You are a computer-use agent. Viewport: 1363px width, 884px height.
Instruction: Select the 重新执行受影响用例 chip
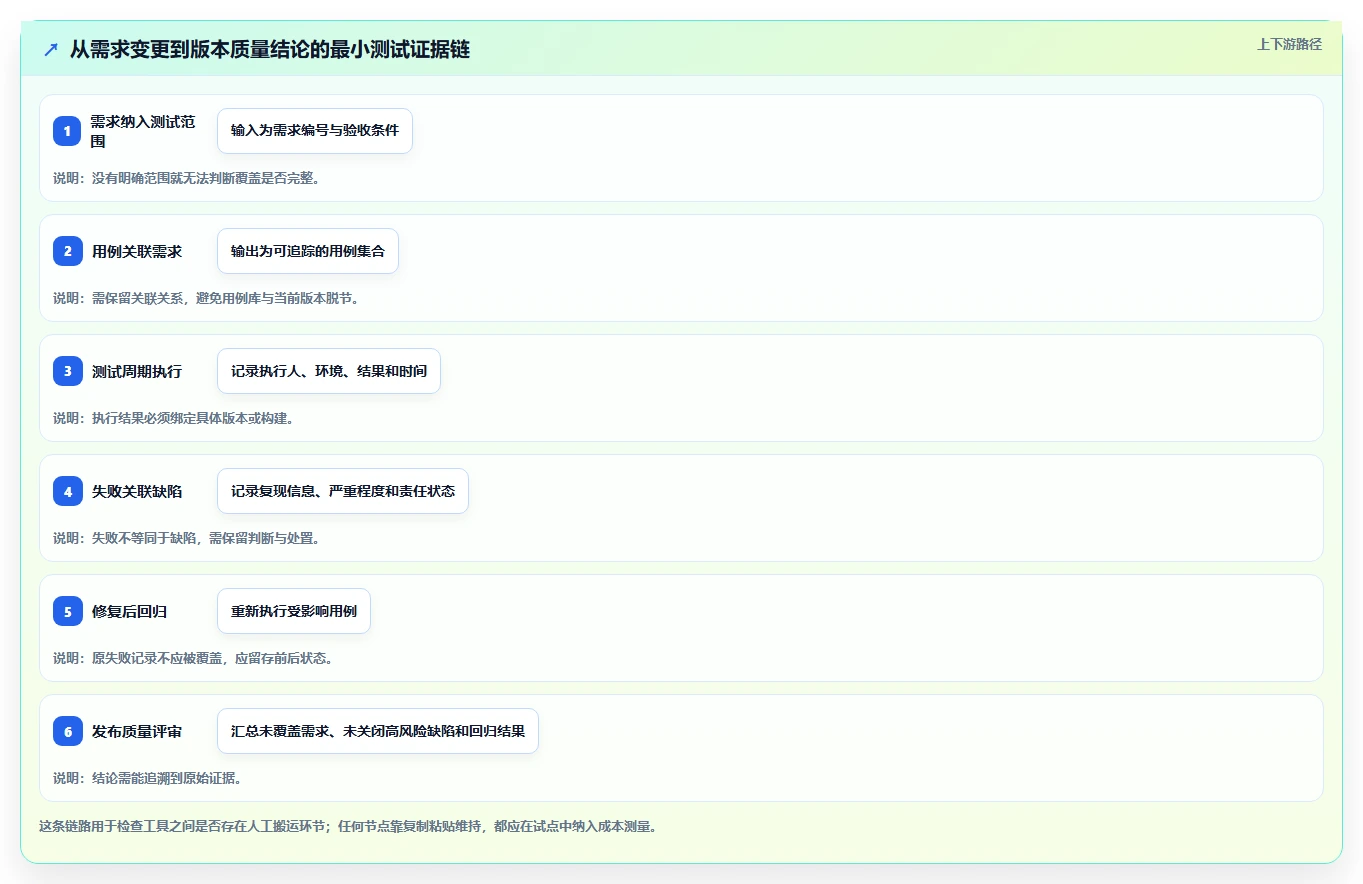(x=294, y=611)
